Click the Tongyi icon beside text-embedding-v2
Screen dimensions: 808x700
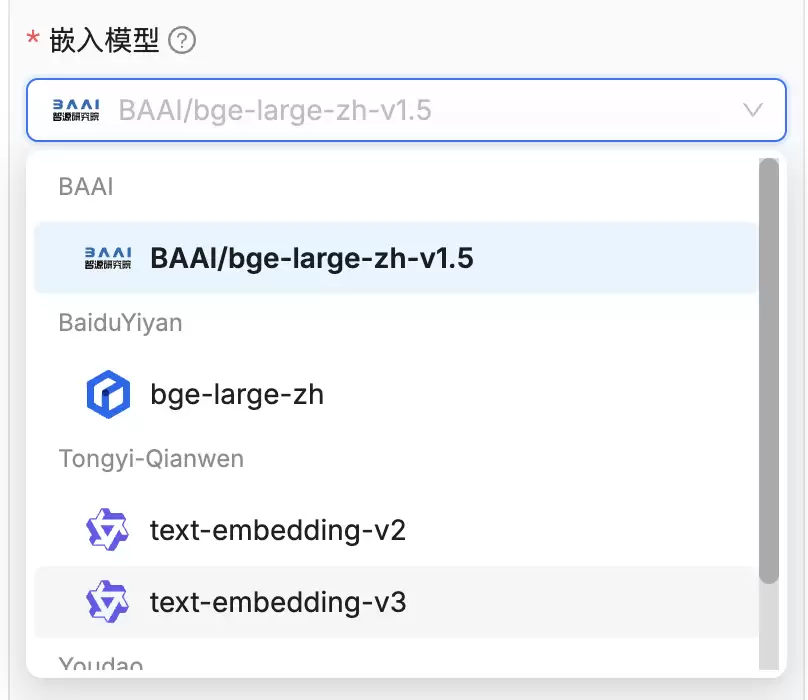click(x=107, y=529)
